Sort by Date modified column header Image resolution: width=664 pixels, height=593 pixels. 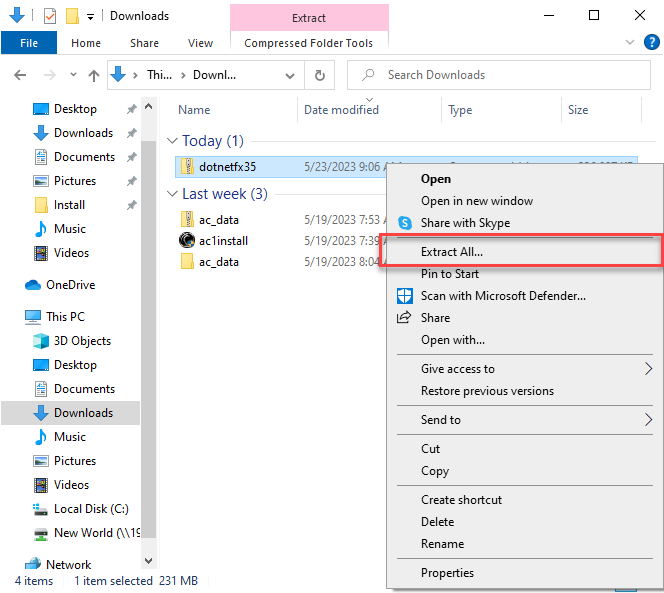point(341,110)
